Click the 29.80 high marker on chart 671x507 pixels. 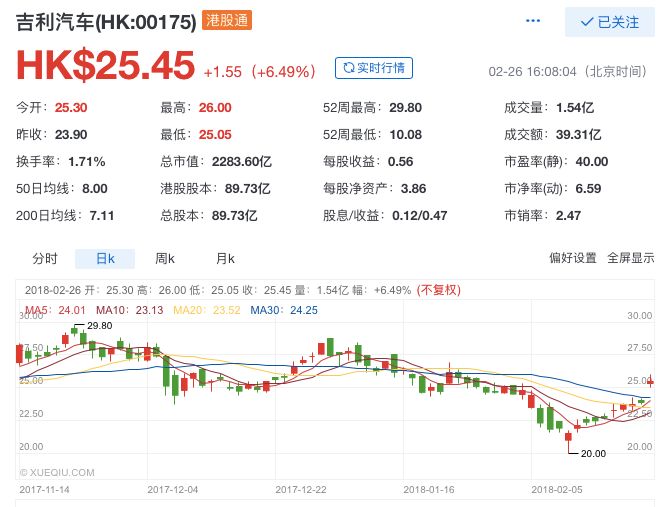pyautogui.click(x=100, y=326)
